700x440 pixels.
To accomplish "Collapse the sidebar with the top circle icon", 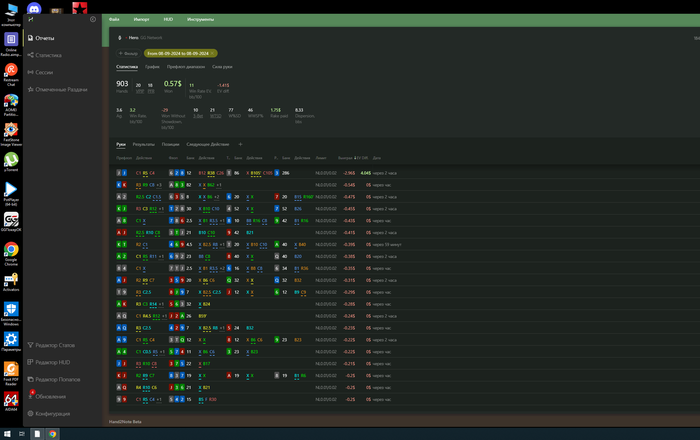I will pos(93,19).
